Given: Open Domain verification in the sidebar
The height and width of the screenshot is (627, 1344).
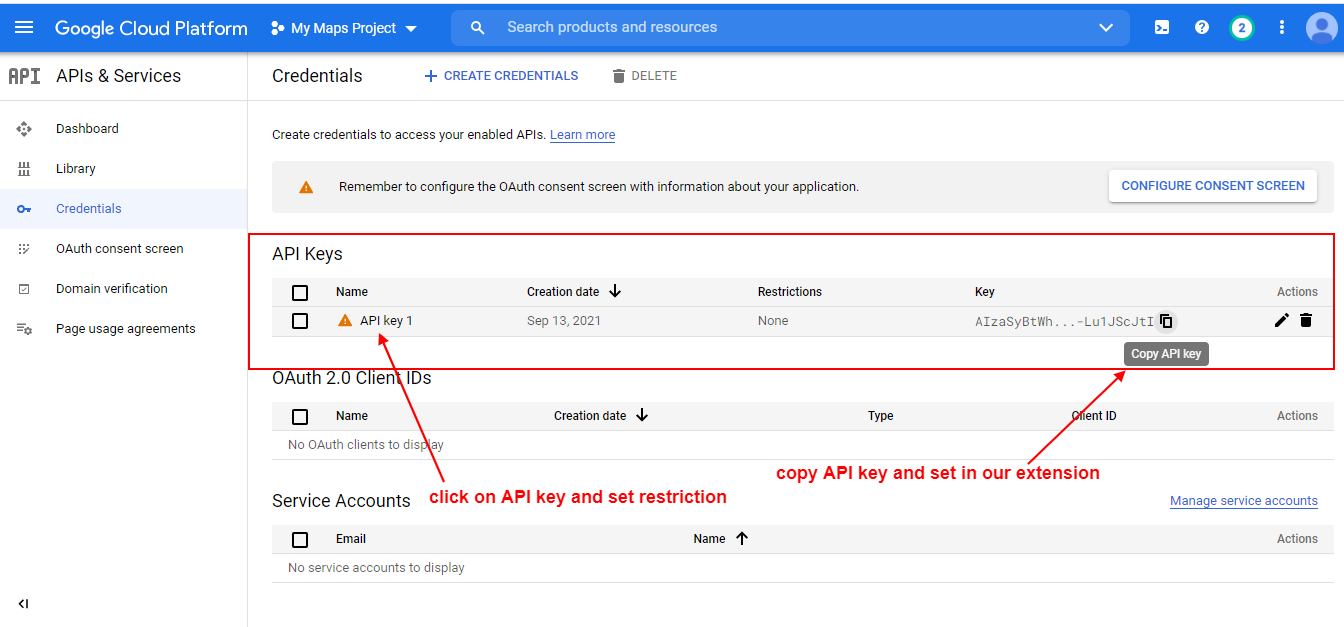Looking at the screenshot, I should pyautogui.click(x=112, y=289).
